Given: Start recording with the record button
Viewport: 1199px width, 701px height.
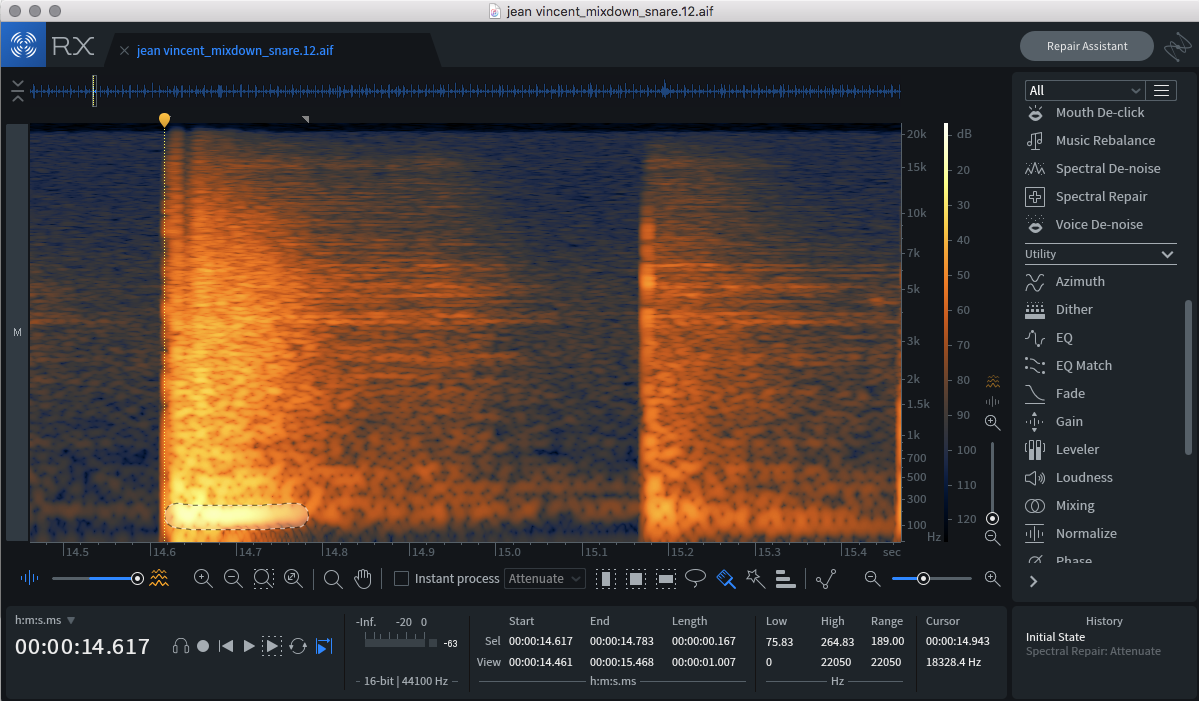Looking at the screenshot, I should click(203, 646).
